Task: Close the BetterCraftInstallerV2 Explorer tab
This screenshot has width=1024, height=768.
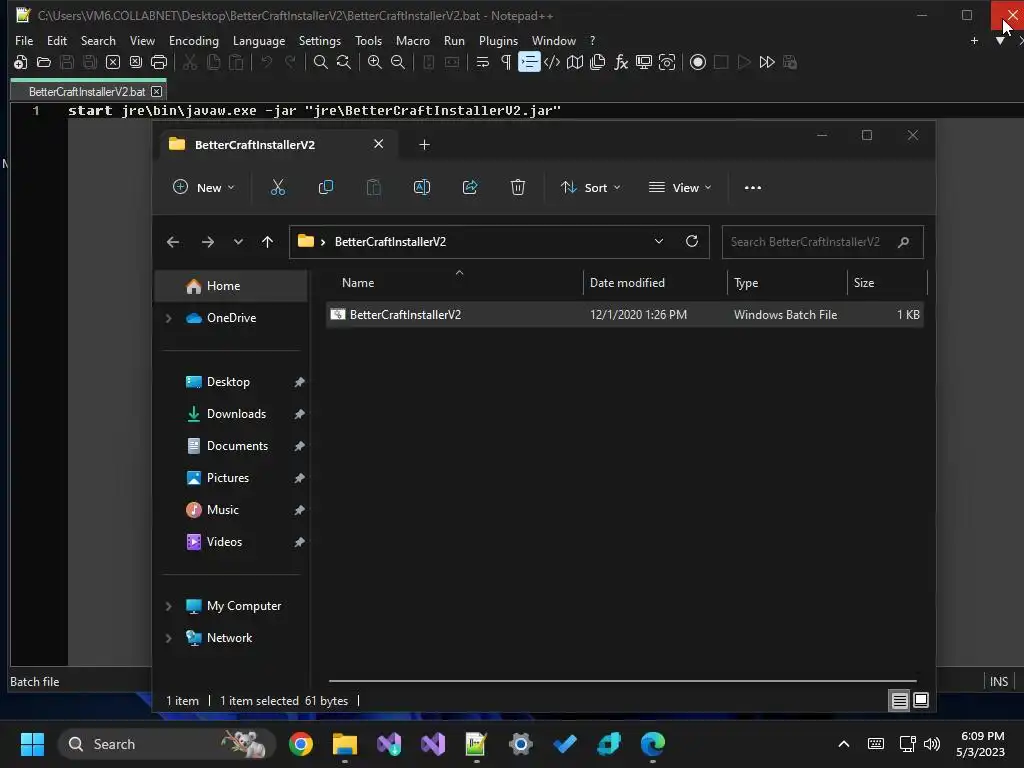Action: [x=378, y=144]
